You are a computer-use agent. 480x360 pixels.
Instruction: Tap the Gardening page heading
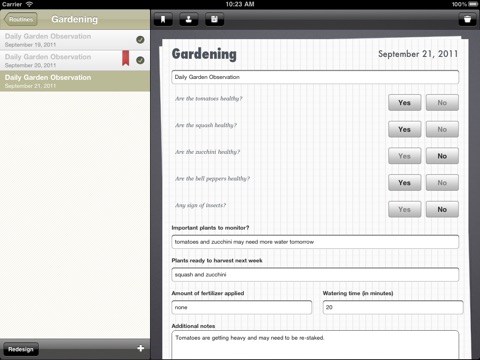click(204, 54)
